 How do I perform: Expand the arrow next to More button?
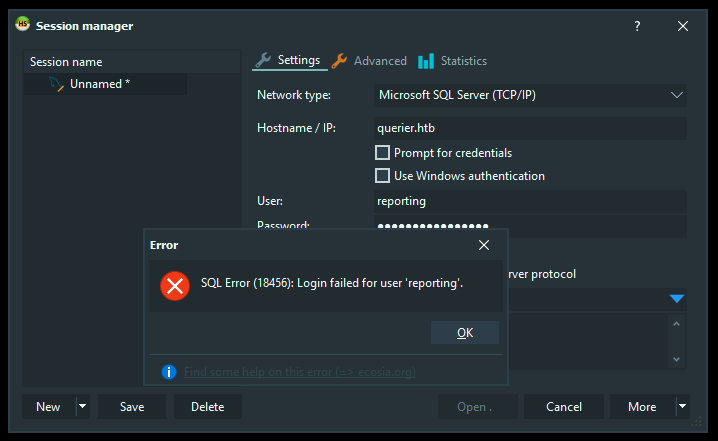point(682,407)
